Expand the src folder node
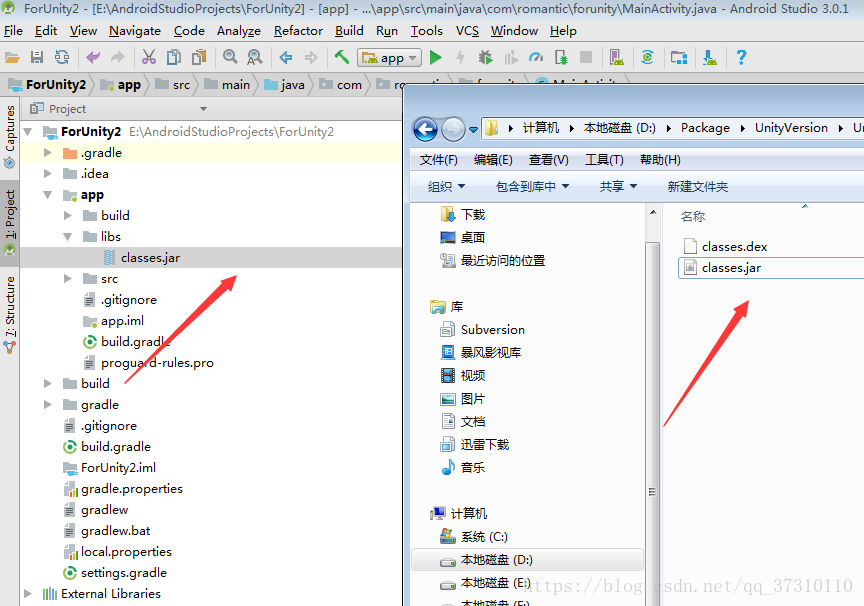Viewport: 864px width, 606px height. [x=68, y=279]
